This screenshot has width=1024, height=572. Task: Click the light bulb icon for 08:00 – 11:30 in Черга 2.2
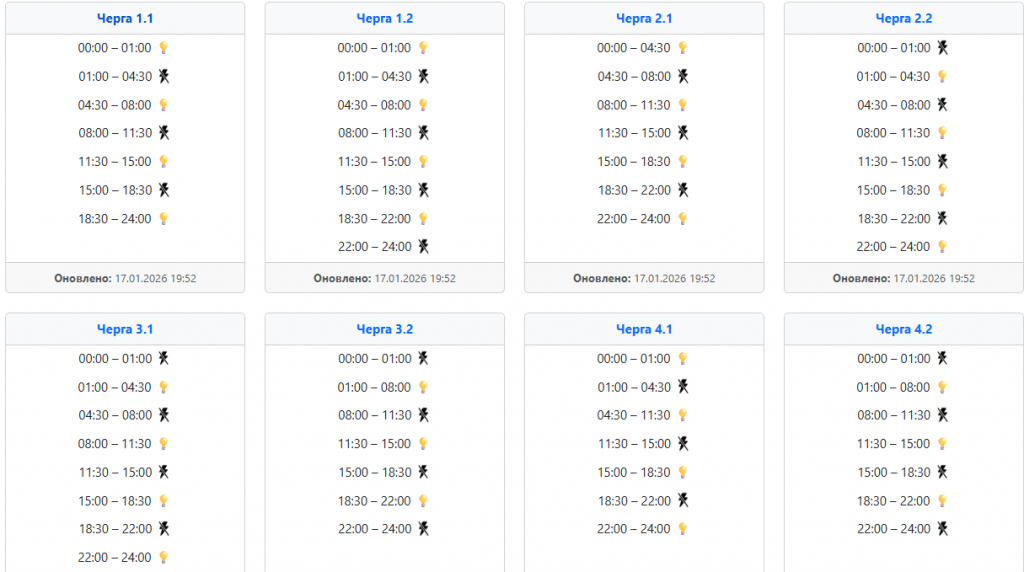pos(942,133)
